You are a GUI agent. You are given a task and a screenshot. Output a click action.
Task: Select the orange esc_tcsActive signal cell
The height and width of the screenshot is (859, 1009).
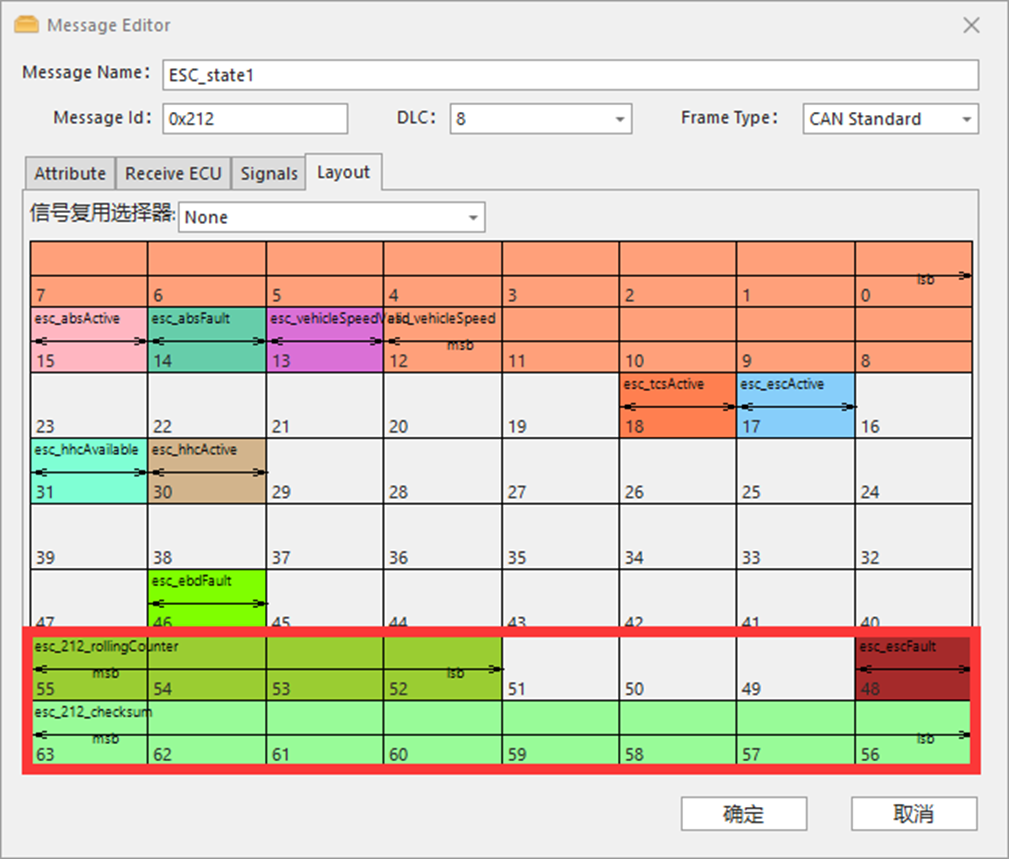[678, 405]
